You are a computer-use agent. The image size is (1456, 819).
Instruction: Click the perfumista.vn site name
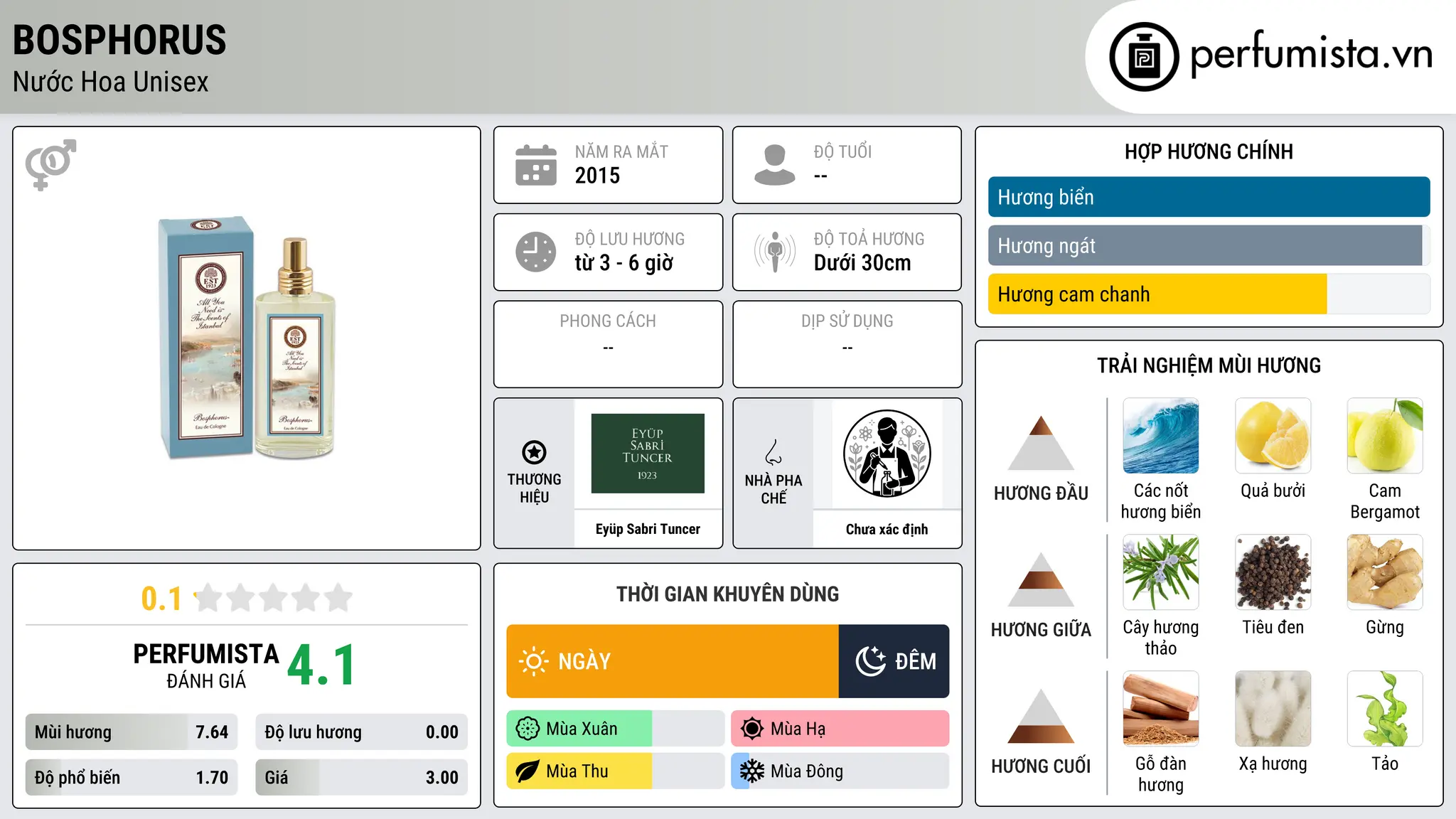pos(1312,54)
